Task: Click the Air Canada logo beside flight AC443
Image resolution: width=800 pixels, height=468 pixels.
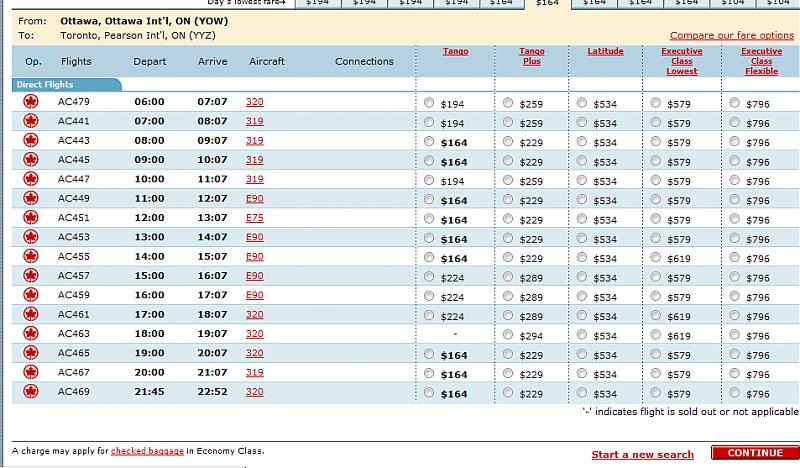Action: [30, 142]
